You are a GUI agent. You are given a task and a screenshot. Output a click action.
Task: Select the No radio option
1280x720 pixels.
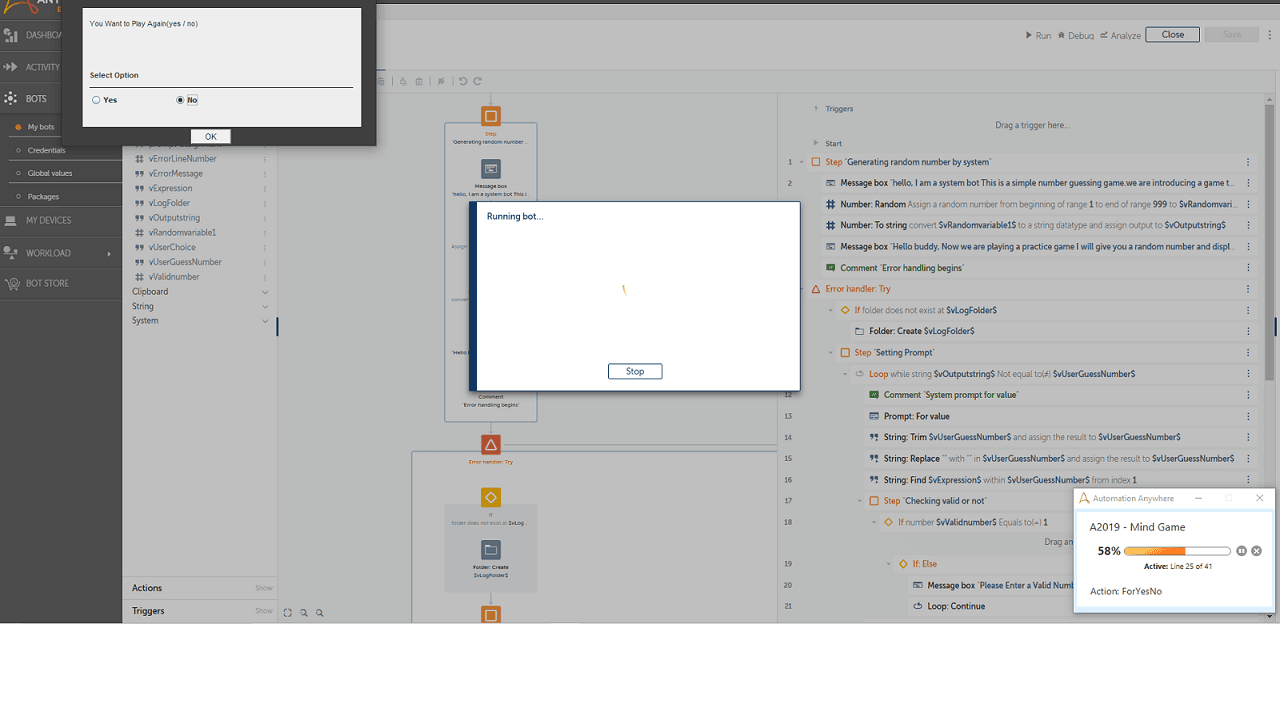click(x=180, y=100)
